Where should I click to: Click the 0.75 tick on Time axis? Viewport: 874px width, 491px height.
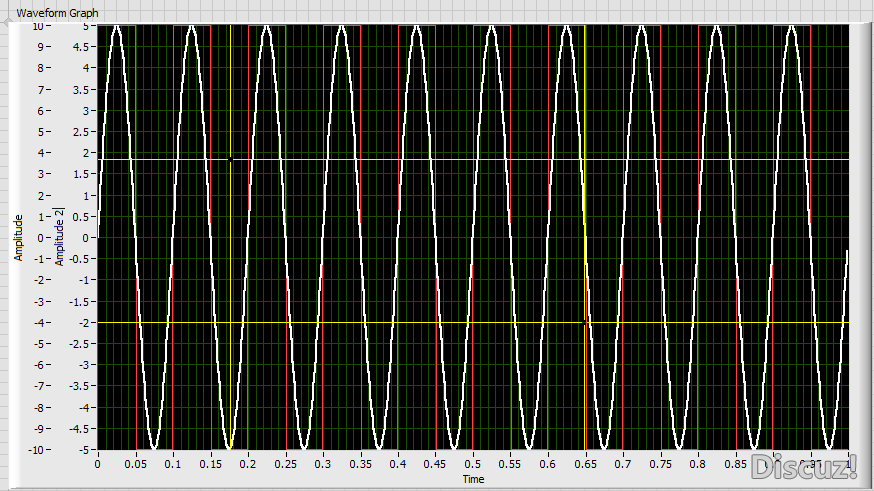coord(661,464)
